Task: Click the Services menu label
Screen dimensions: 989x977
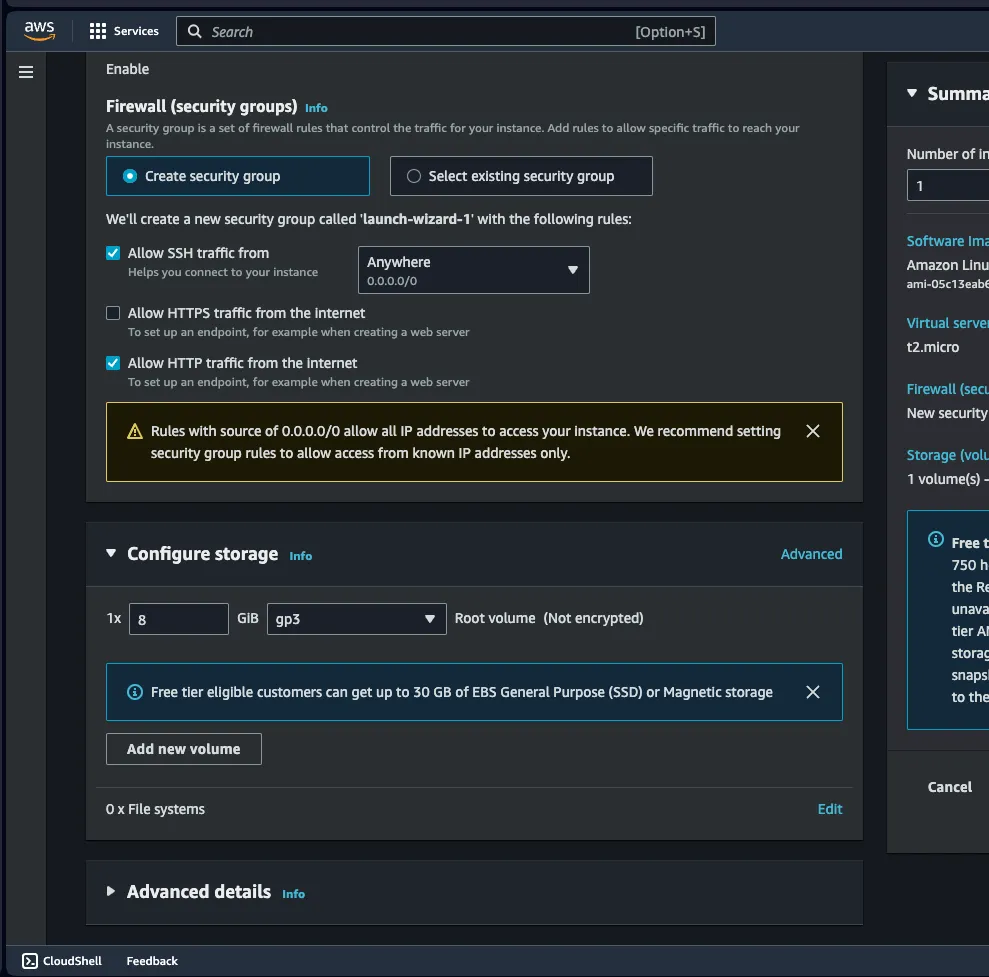Action: tap(136, 31)
